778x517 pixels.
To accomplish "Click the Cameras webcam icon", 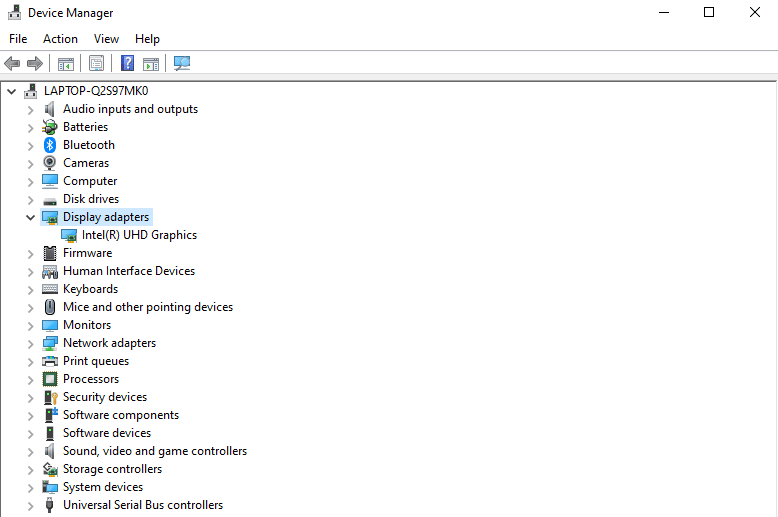I will point(50,163).
